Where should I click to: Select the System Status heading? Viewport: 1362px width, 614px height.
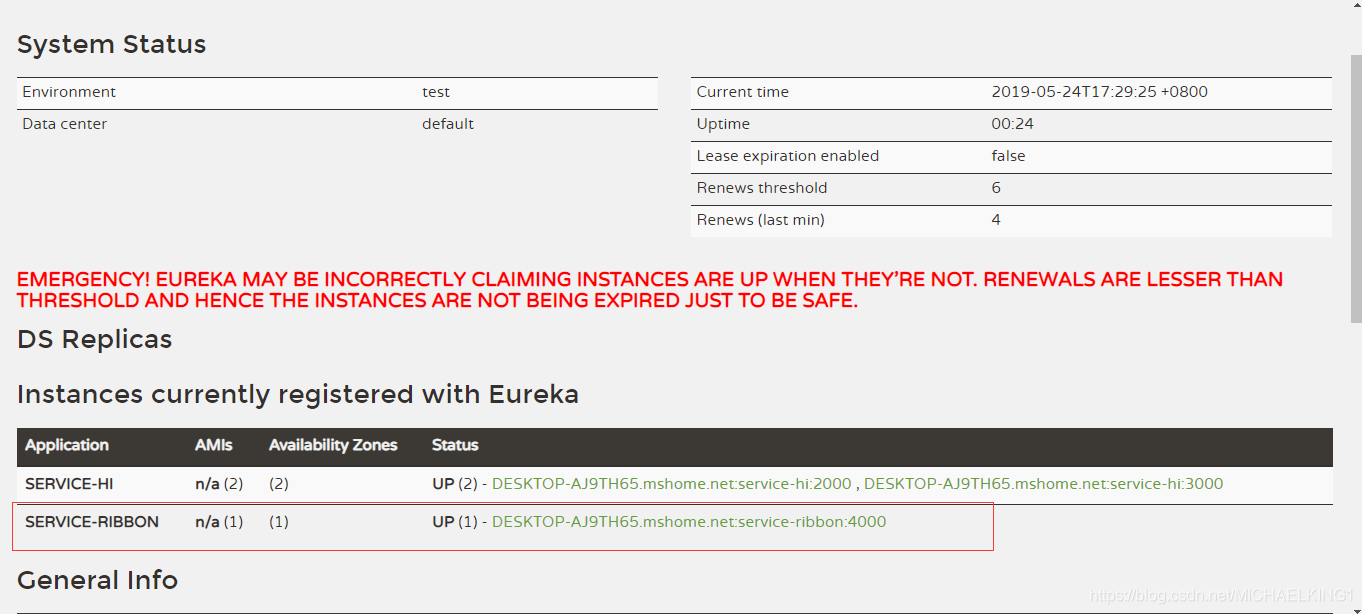coord(112,45)
